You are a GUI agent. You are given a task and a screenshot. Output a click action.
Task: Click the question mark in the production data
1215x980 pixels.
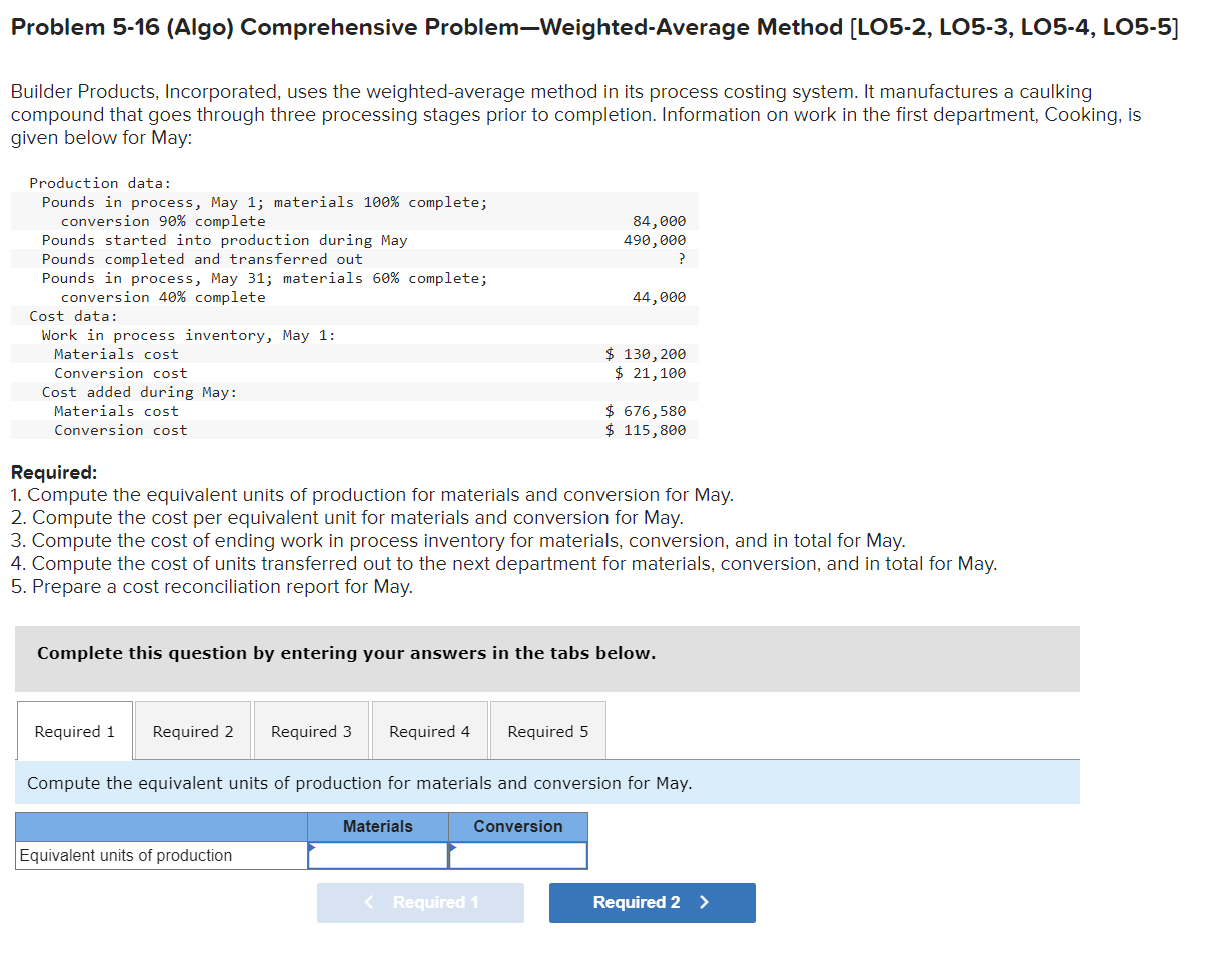point(683,259)
